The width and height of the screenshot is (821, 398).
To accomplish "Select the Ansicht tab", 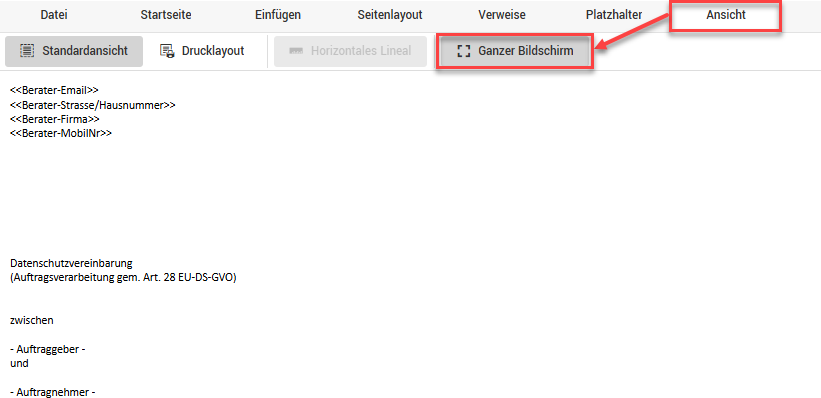I will 726,15.
